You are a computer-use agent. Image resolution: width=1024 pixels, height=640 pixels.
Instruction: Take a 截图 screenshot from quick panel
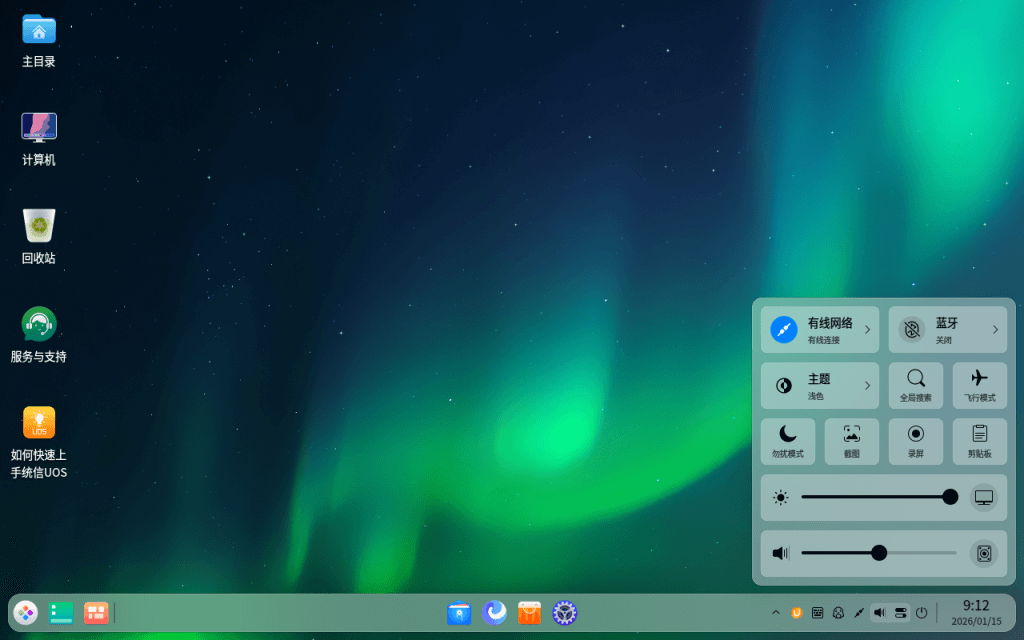point(852,441)
